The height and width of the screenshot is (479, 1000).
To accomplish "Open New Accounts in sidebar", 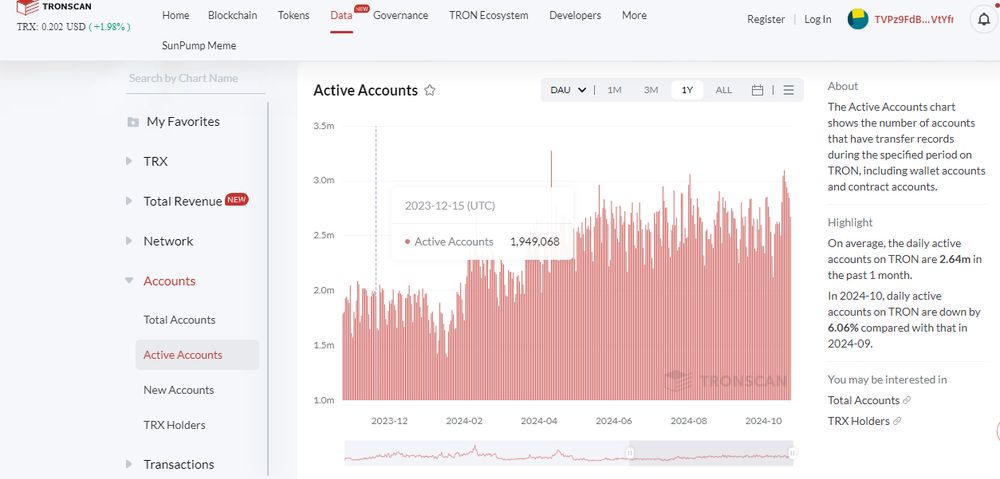I will tap(179, 390).
